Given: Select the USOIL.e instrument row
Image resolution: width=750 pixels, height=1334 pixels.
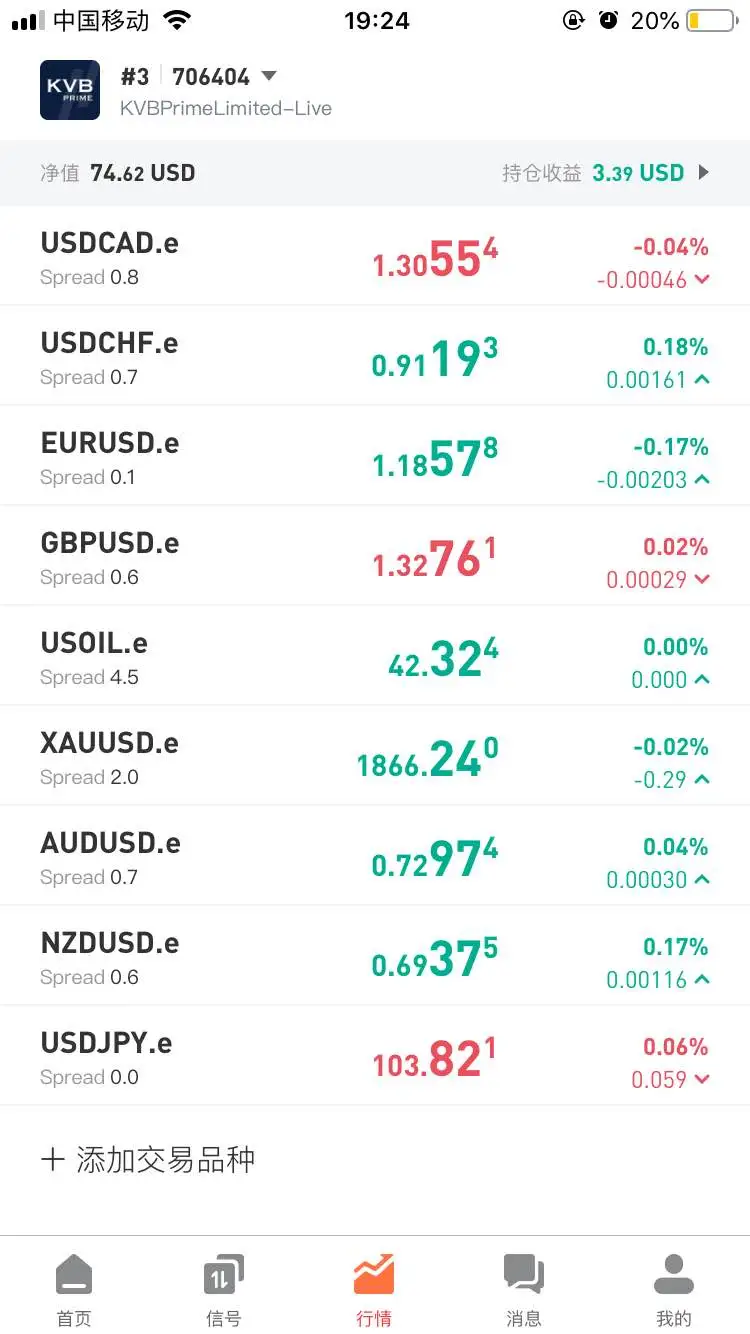Looking at the screenshot, I should coord(375,655).
